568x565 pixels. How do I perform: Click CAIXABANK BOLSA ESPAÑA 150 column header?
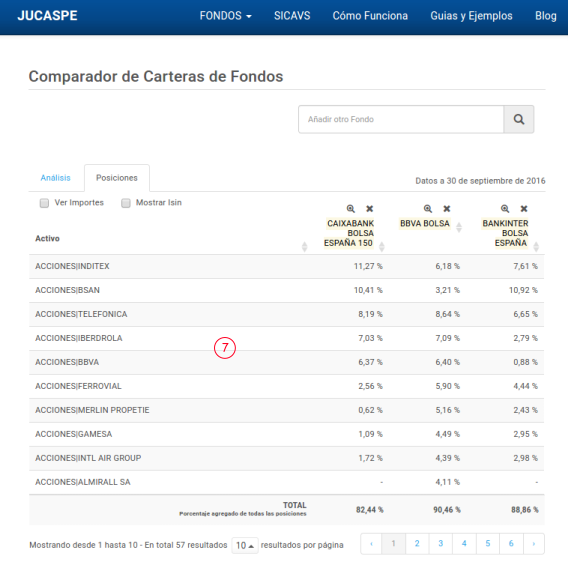[x=349, y=233]
